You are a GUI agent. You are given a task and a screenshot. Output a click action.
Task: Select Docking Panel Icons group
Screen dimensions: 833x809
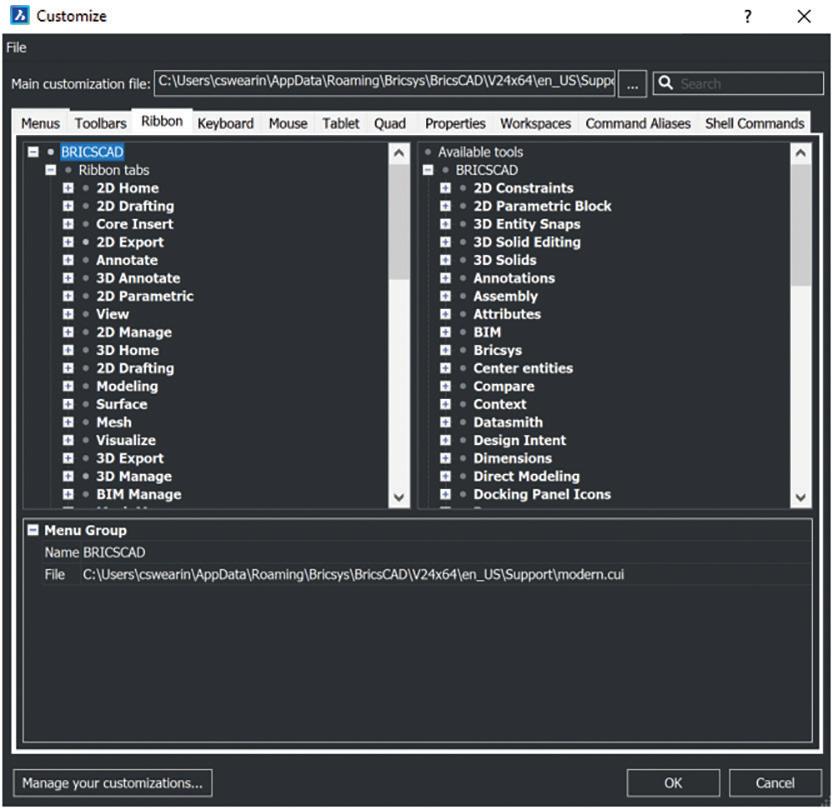(542, 495)
